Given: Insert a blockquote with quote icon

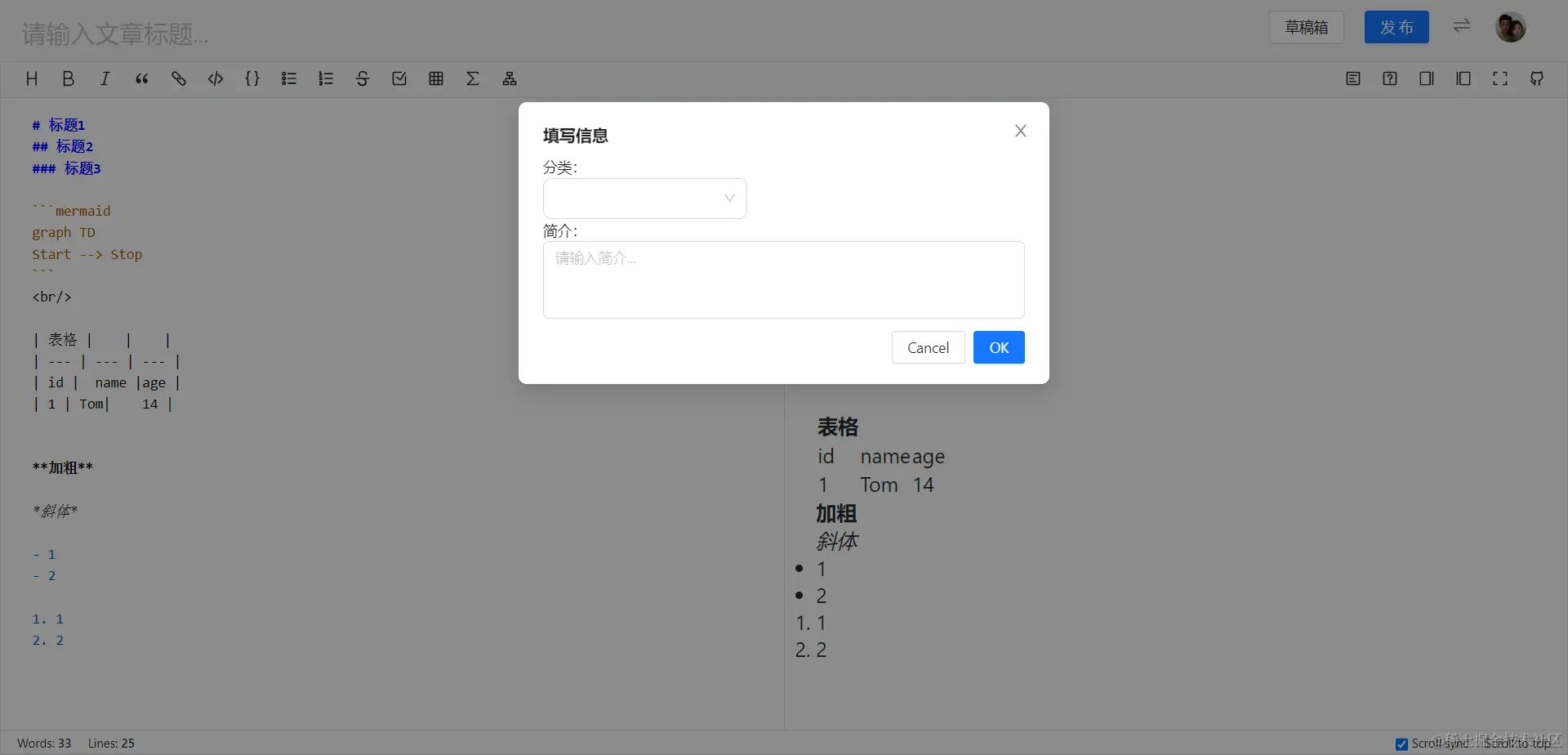Looking at the screenshot, I should coord(142,78).
